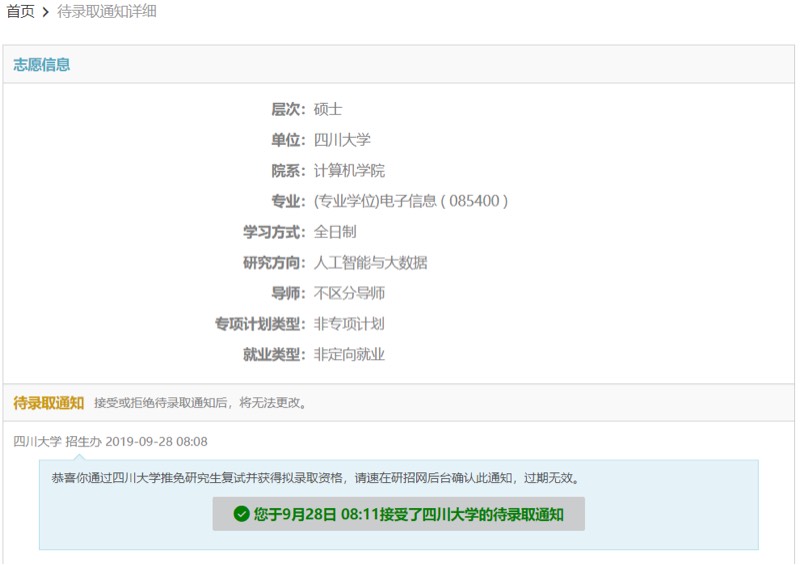Click the 单位 label

click(288, 140)
